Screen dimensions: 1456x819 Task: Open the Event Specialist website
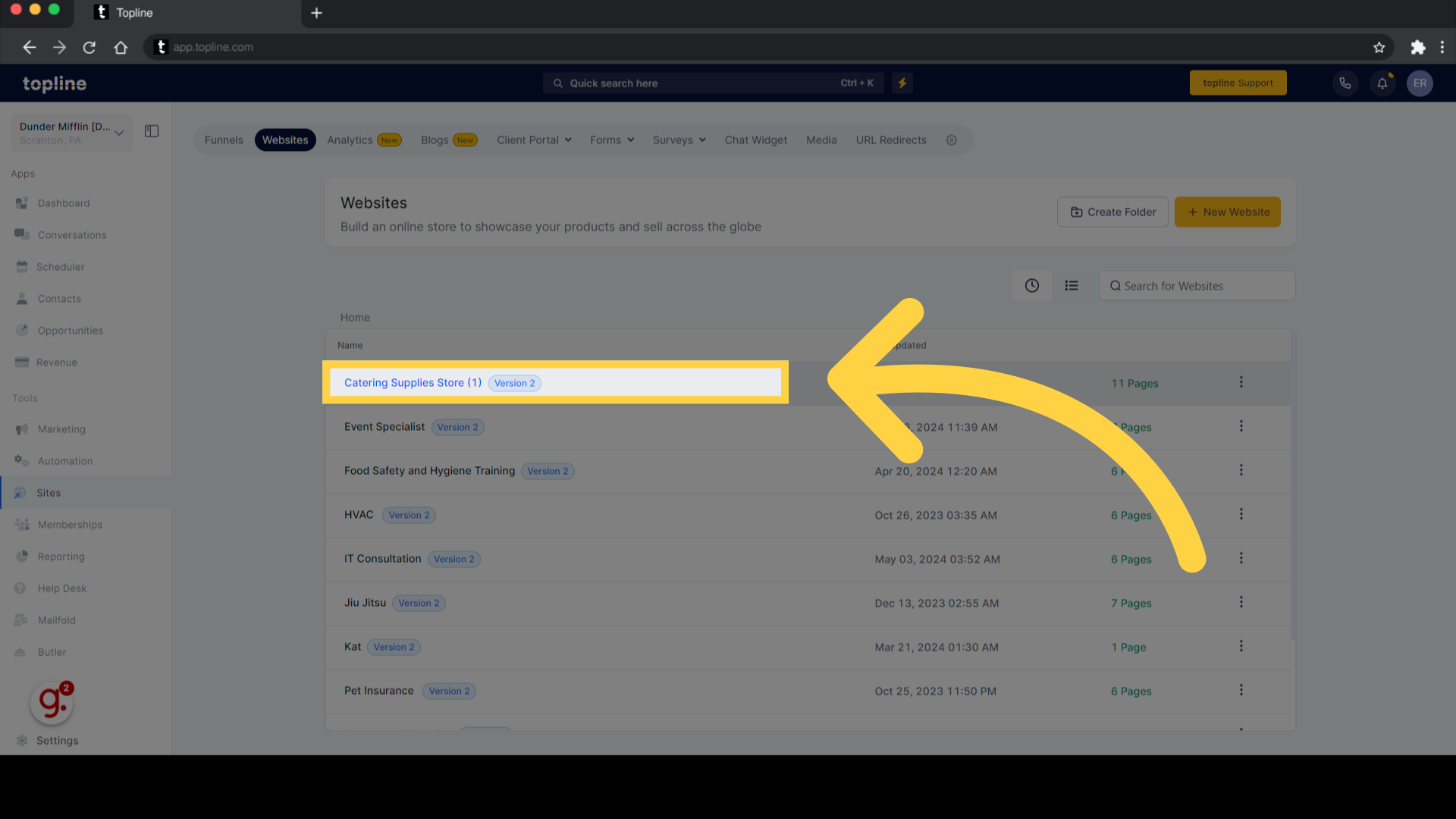[x=384, y=427]
